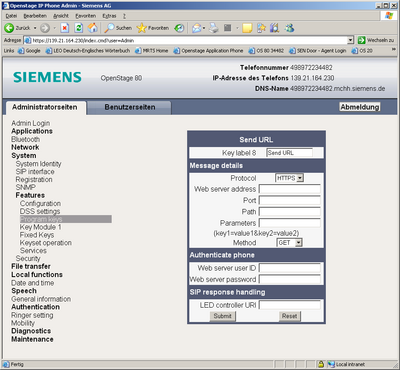The width and height of the screenshot is (400, 370).
Task: Focus the Port input field
Action: point(290,200)
